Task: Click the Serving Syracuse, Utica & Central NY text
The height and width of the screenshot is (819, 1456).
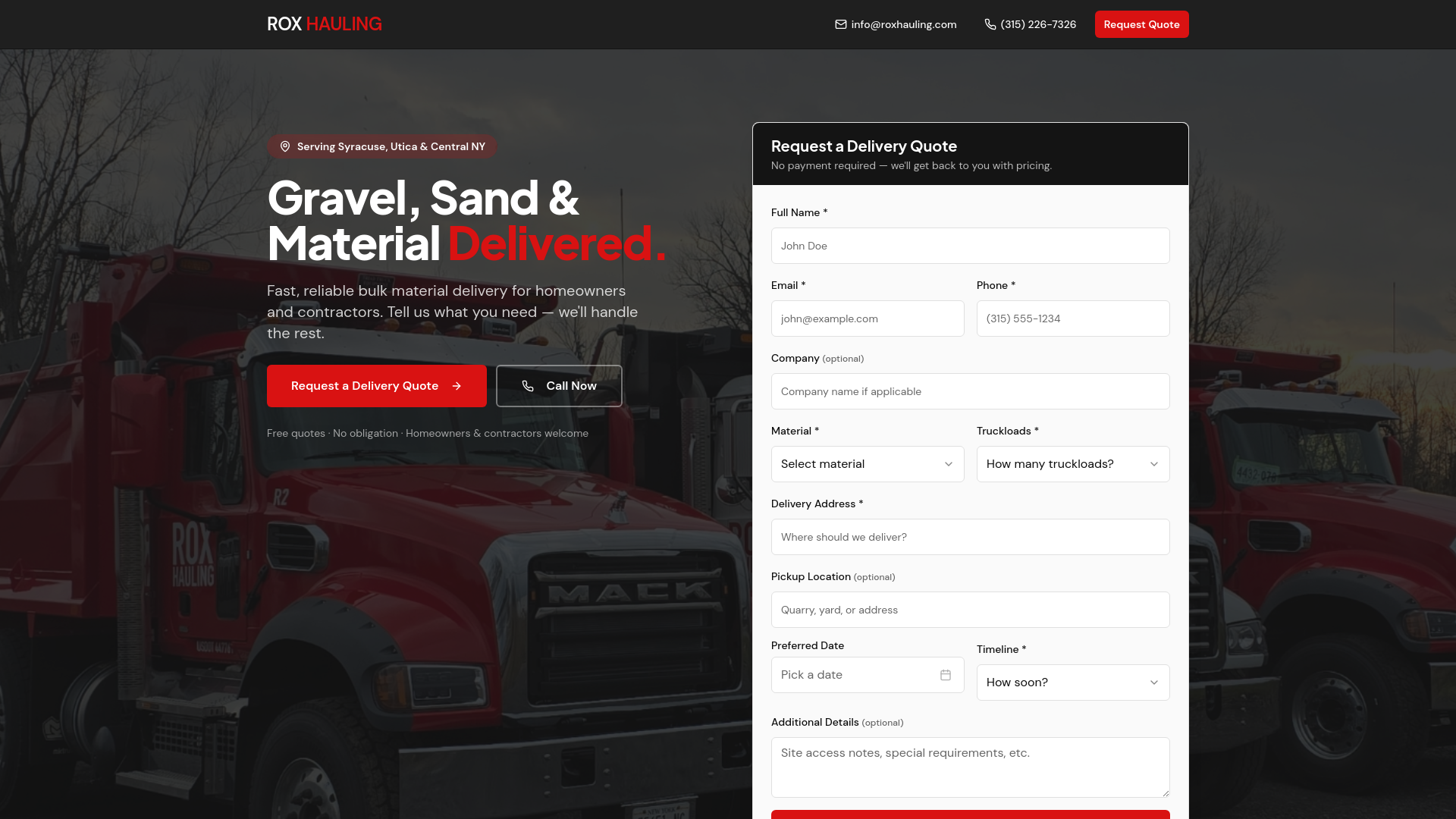Action: point(391,146)
